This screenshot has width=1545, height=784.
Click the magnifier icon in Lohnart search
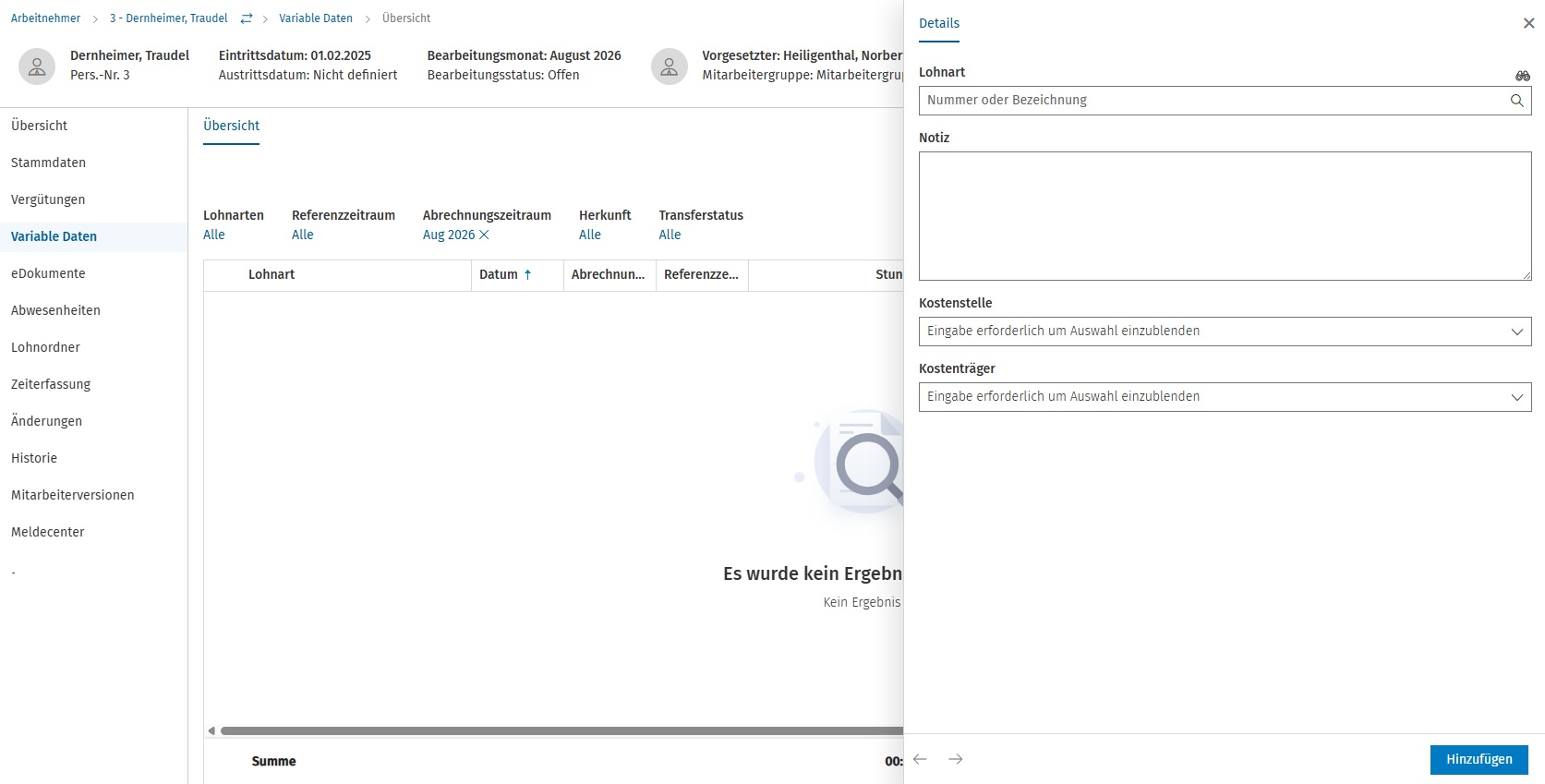coord(1516,101)
